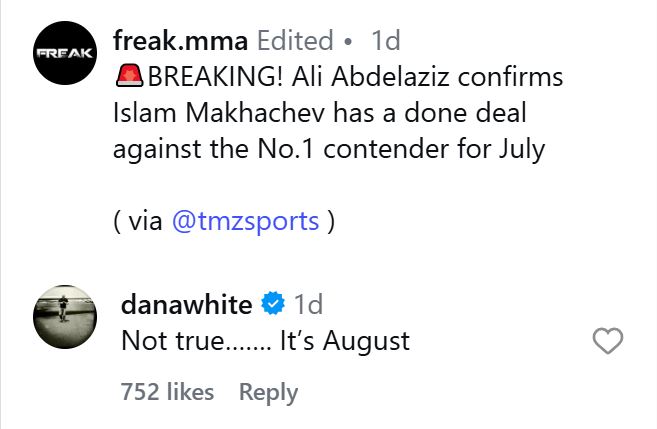Open the @tmzsports mention
The width and height of the screenshot is (657, 429).
coord(246,222)
